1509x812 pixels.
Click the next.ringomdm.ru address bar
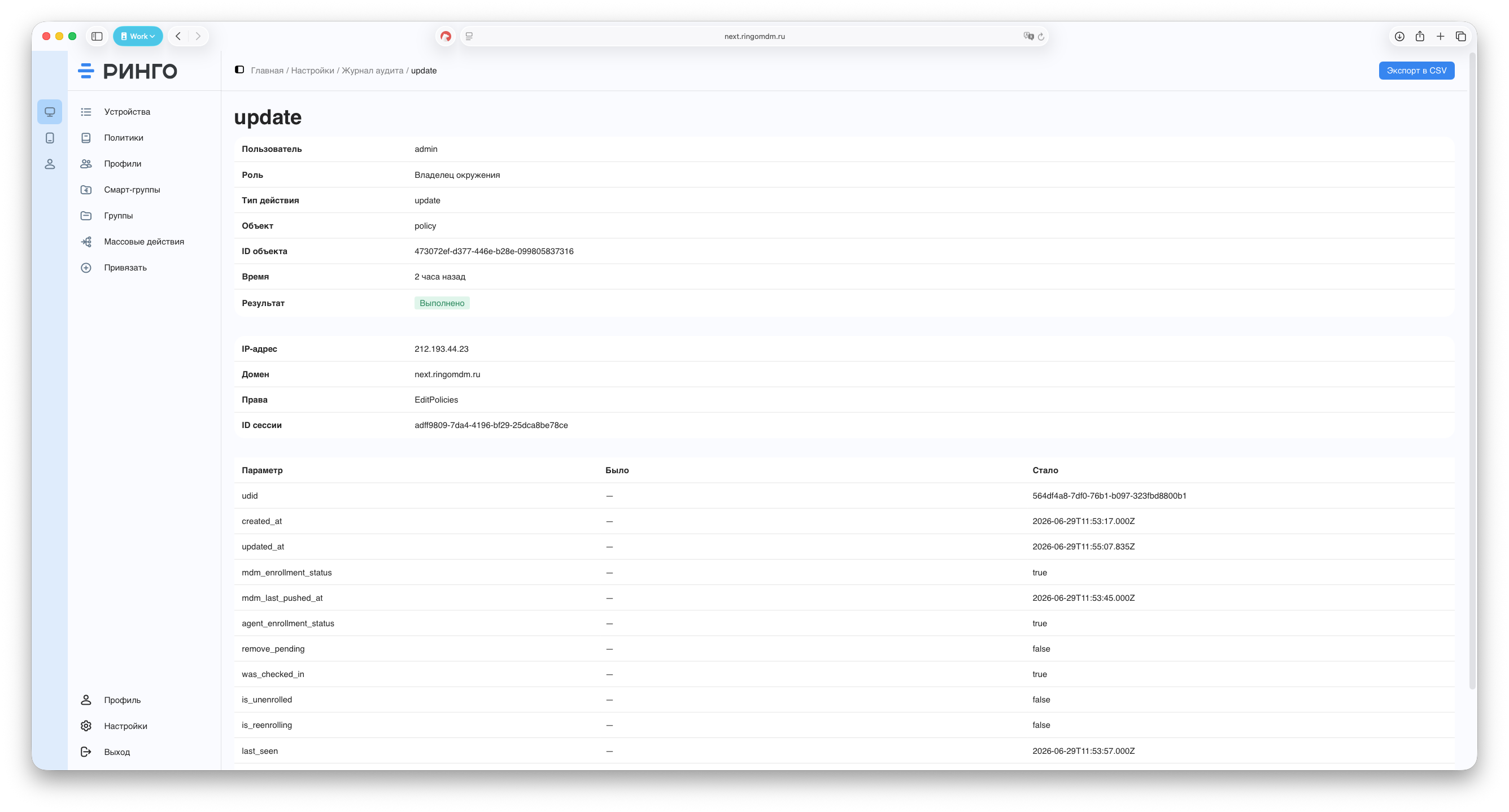coord(754,36)
